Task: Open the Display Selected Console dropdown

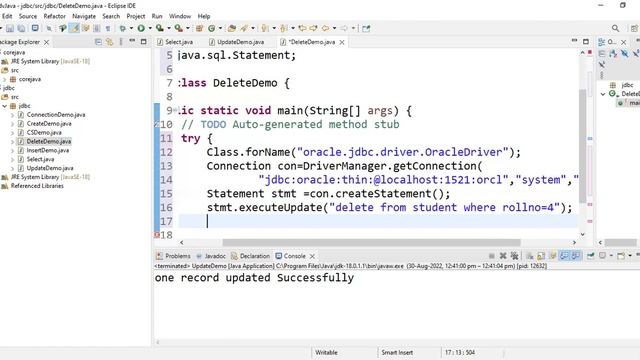Action: point(611,256)
